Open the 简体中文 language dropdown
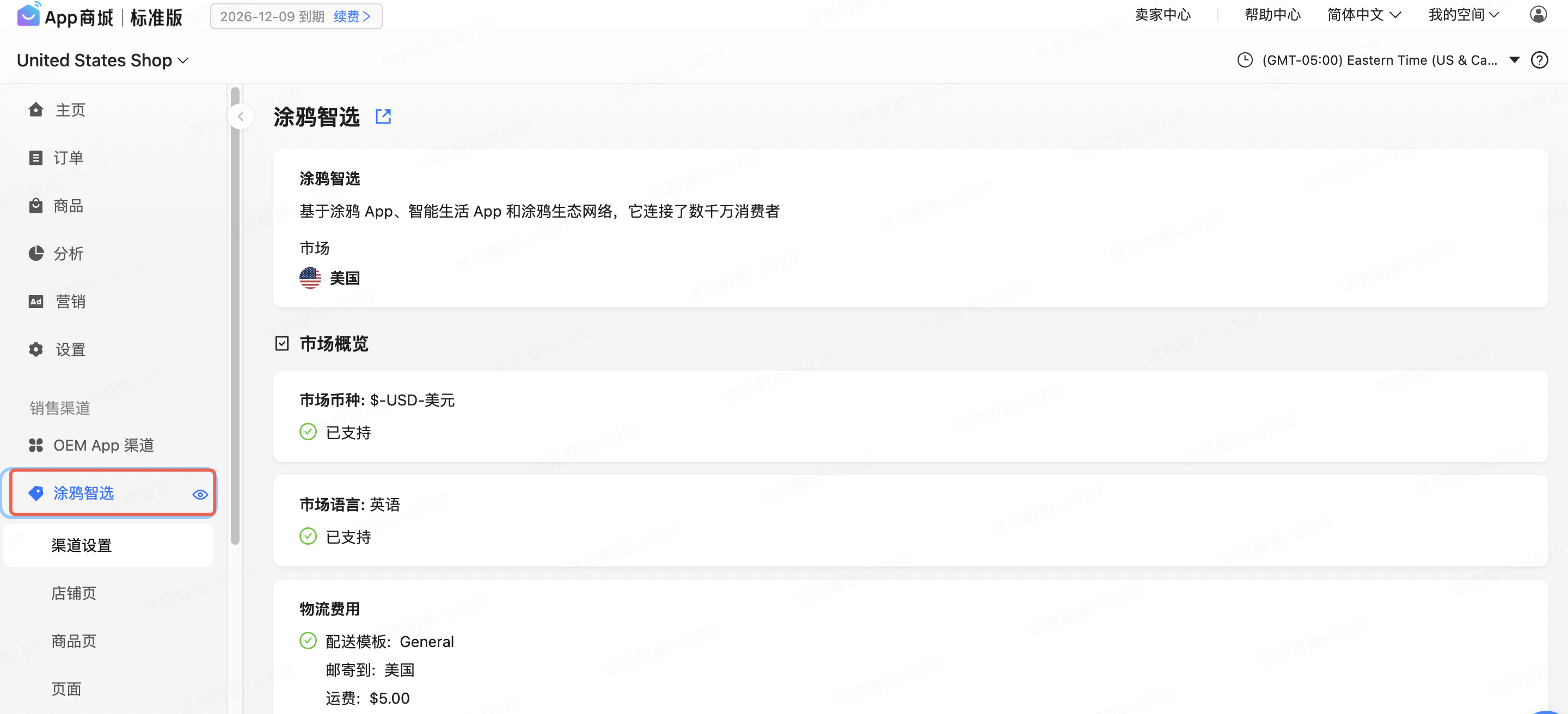This screenshot has height=714, width=1568. (1363, 15)
